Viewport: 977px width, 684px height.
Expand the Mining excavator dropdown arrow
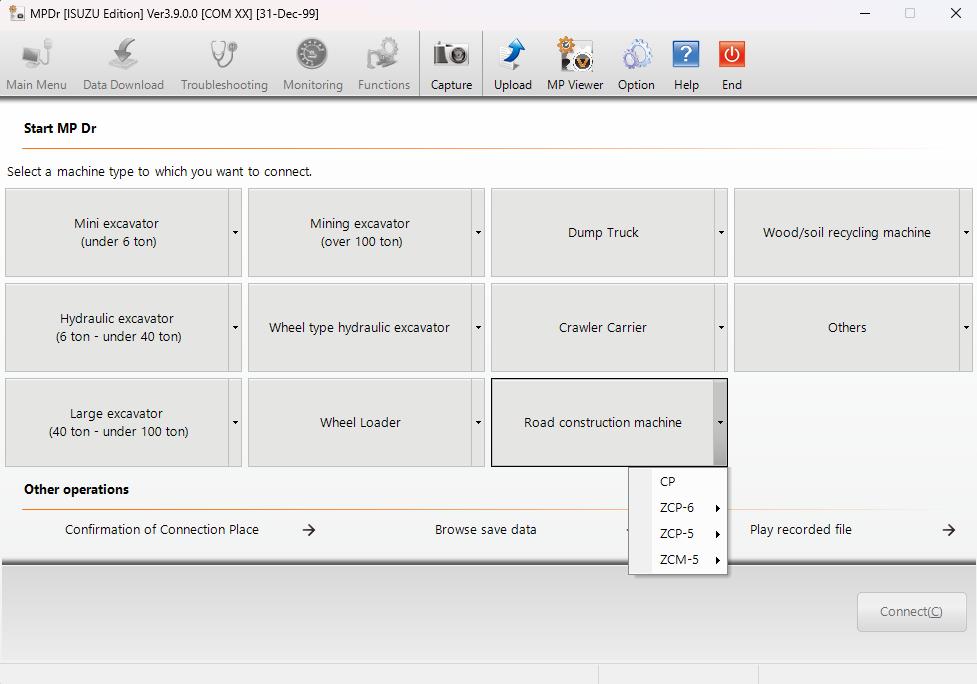pos(478,232)
